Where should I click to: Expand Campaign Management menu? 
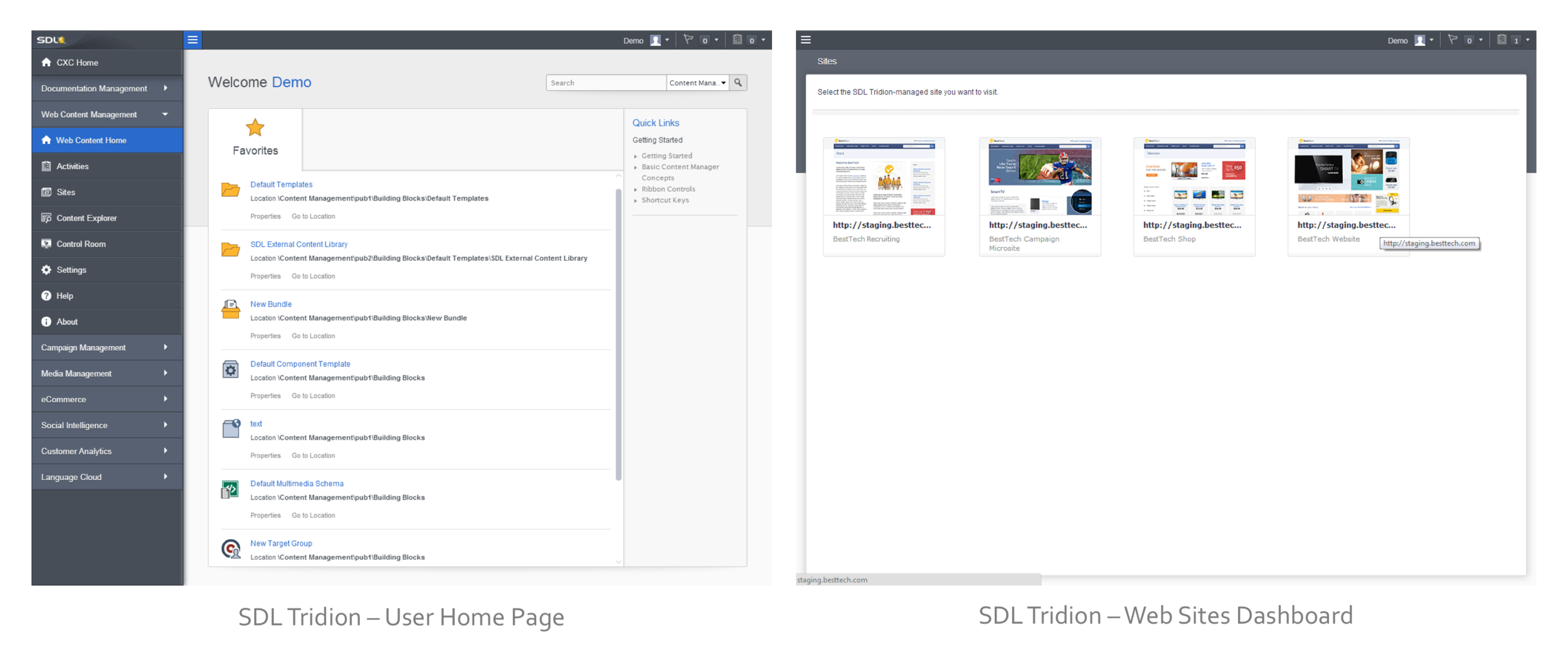107,347
